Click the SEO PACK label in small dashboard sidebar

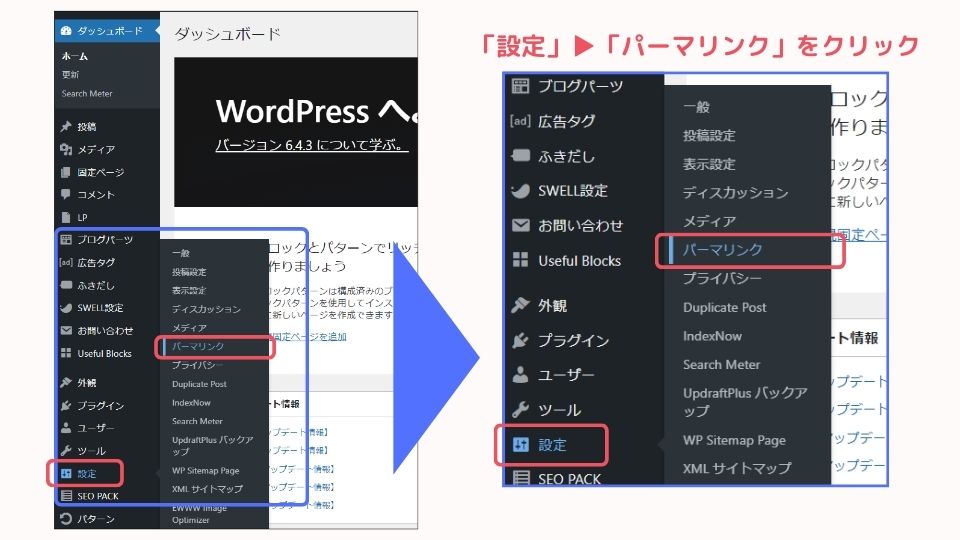(98, 496)
